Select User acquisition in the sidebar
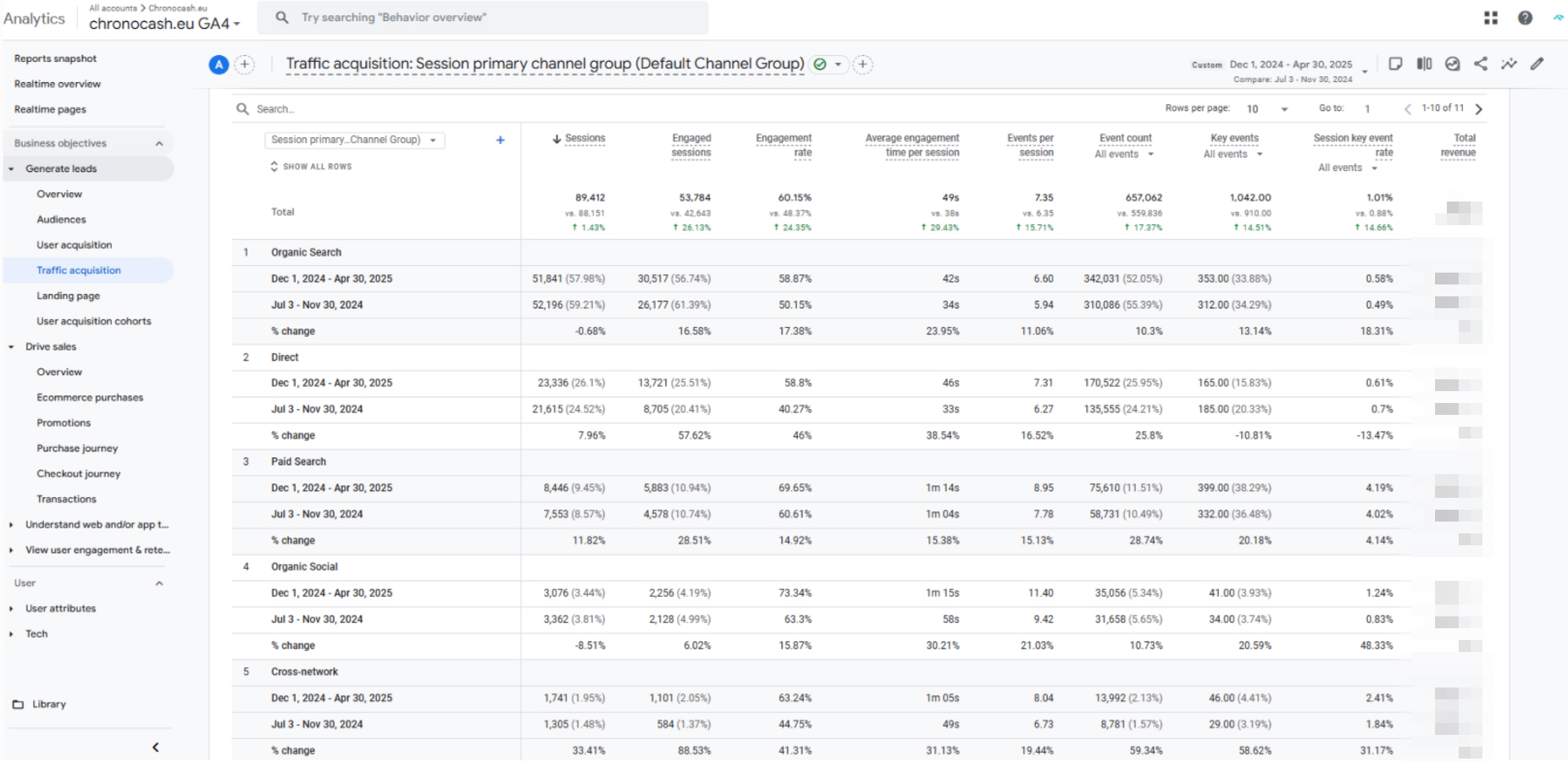 (x=74, y=246)
